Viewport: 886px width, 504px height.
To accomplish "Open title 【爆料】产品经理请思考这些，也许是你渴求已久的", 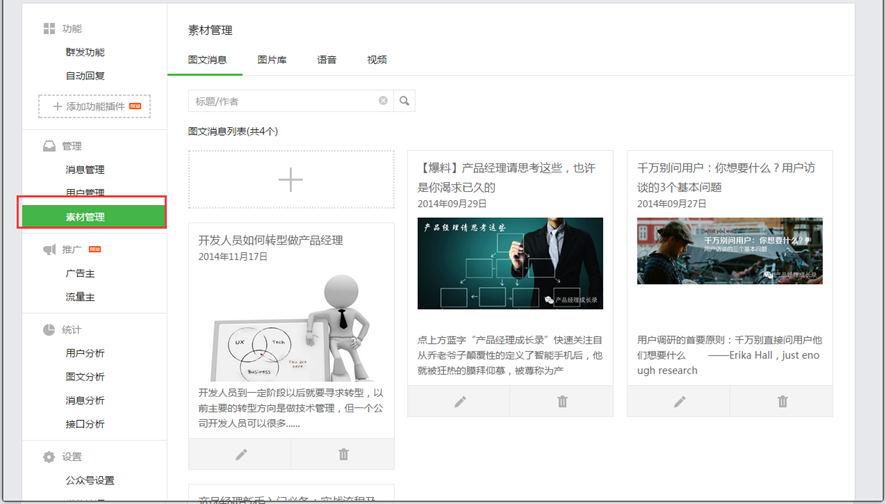I will [x=506, y=177].
